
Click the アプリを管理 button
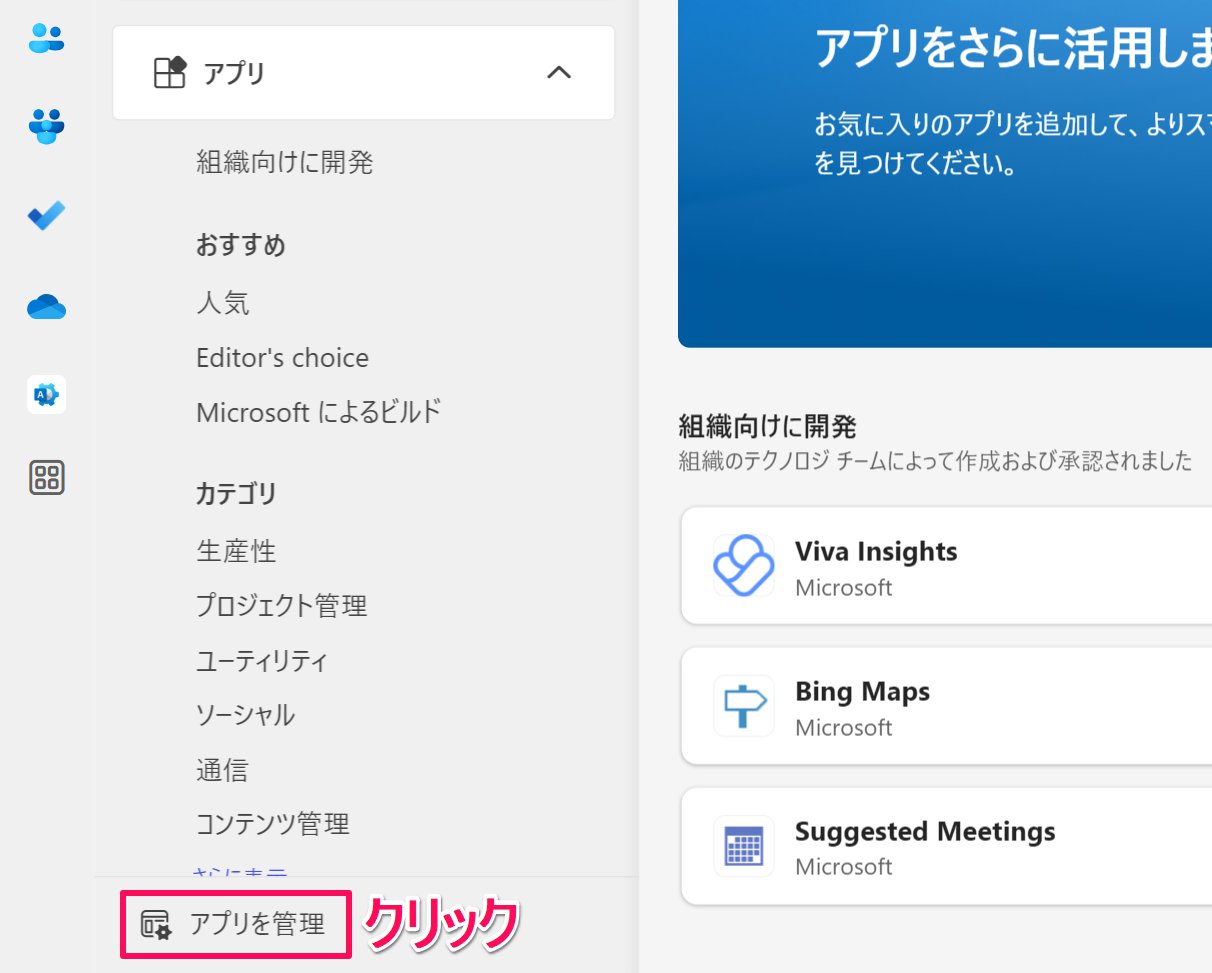[236, 925]
